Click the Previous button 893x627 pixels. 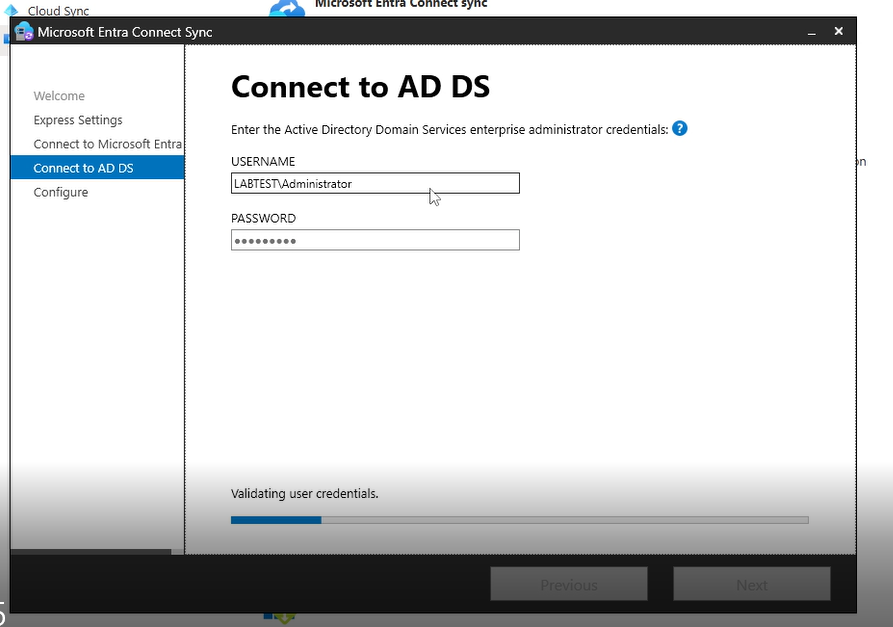coord(569,584)
